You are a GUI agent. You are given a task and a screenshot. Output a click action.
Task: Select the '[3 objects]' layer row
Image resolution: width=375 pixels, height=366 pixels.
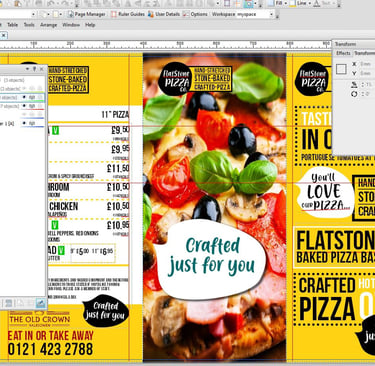click(x=22, y=80)
